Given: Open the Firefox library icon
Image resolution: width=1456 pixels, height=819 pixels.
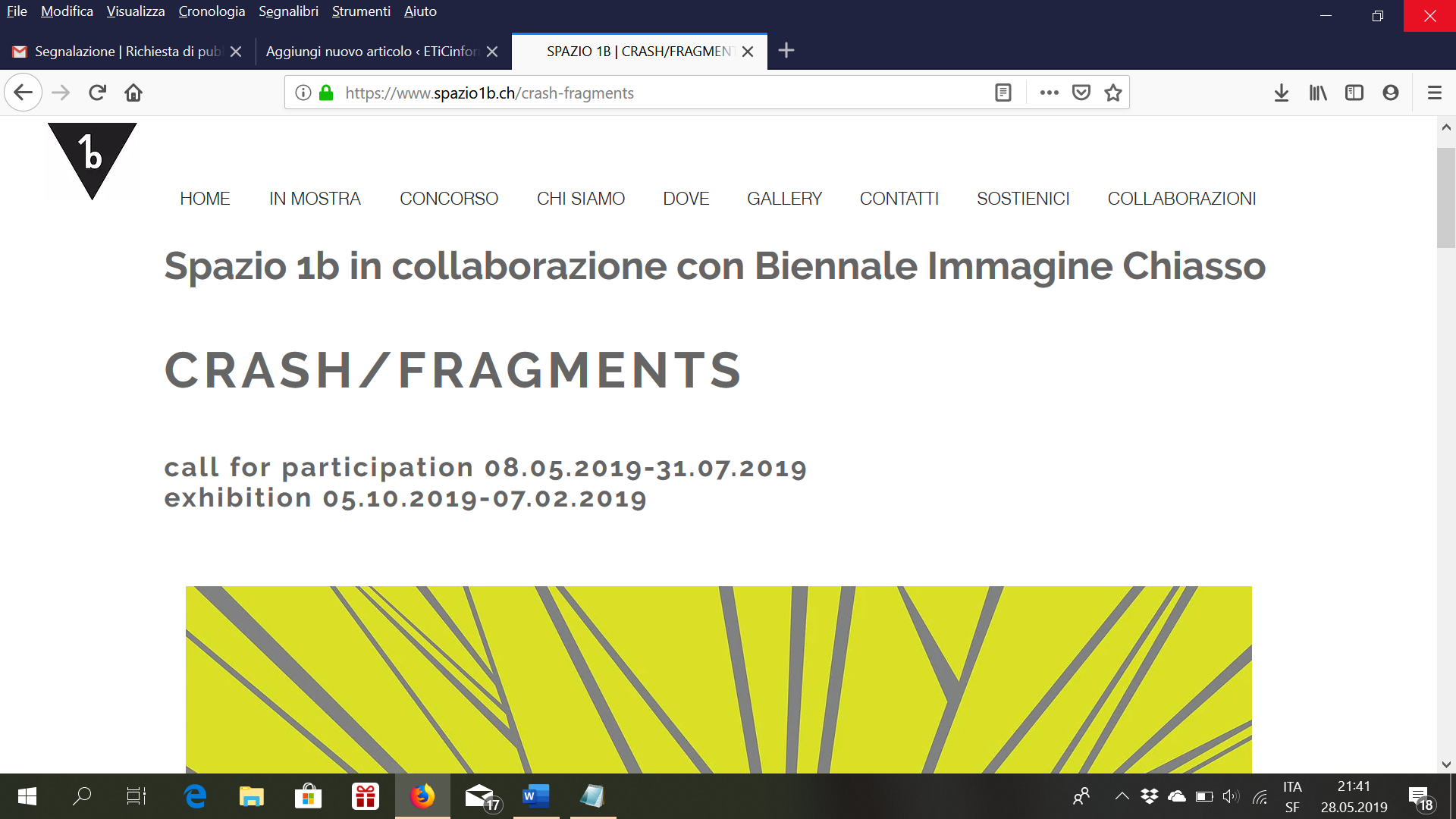Looking at the screenshot, I should [1318, 93].
